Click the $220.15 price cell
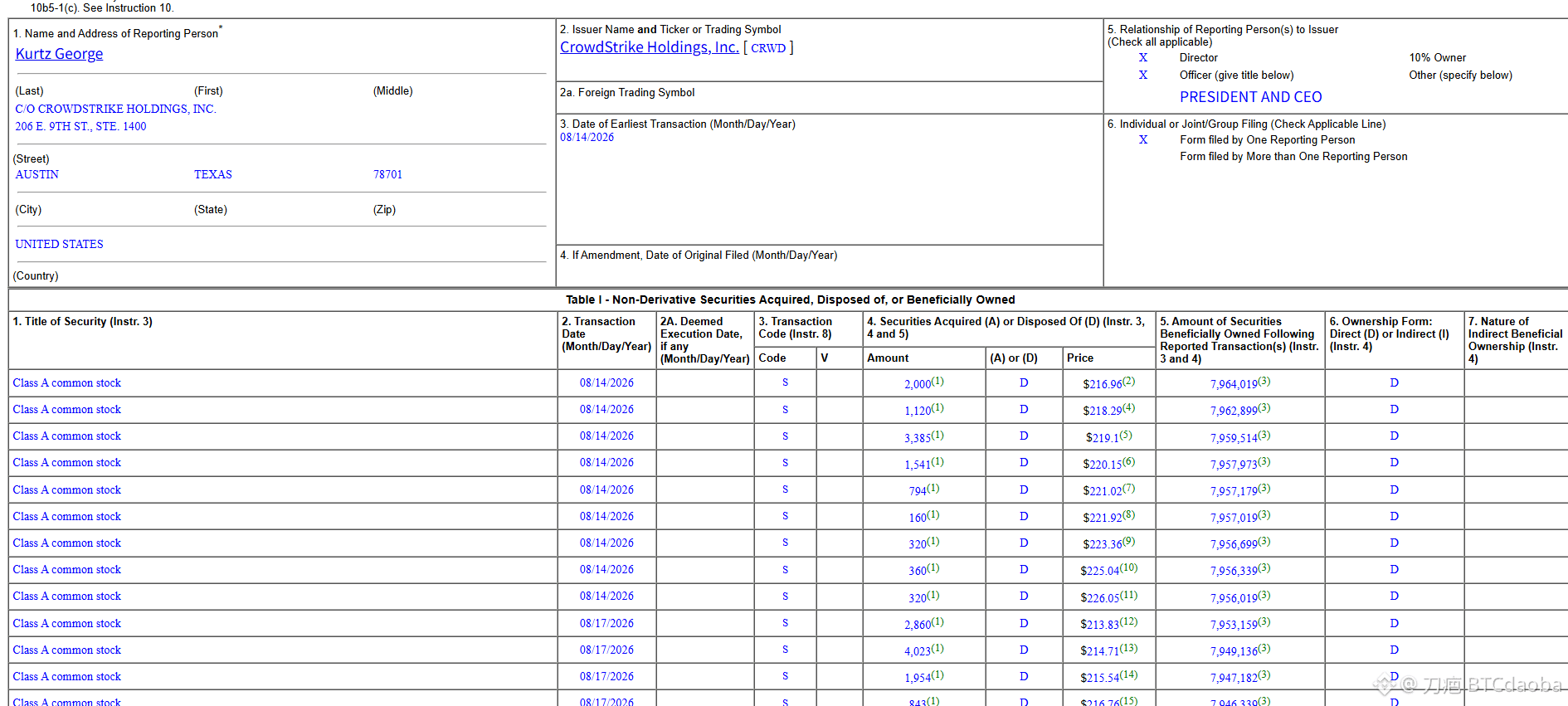 [x=1108, y=464]
